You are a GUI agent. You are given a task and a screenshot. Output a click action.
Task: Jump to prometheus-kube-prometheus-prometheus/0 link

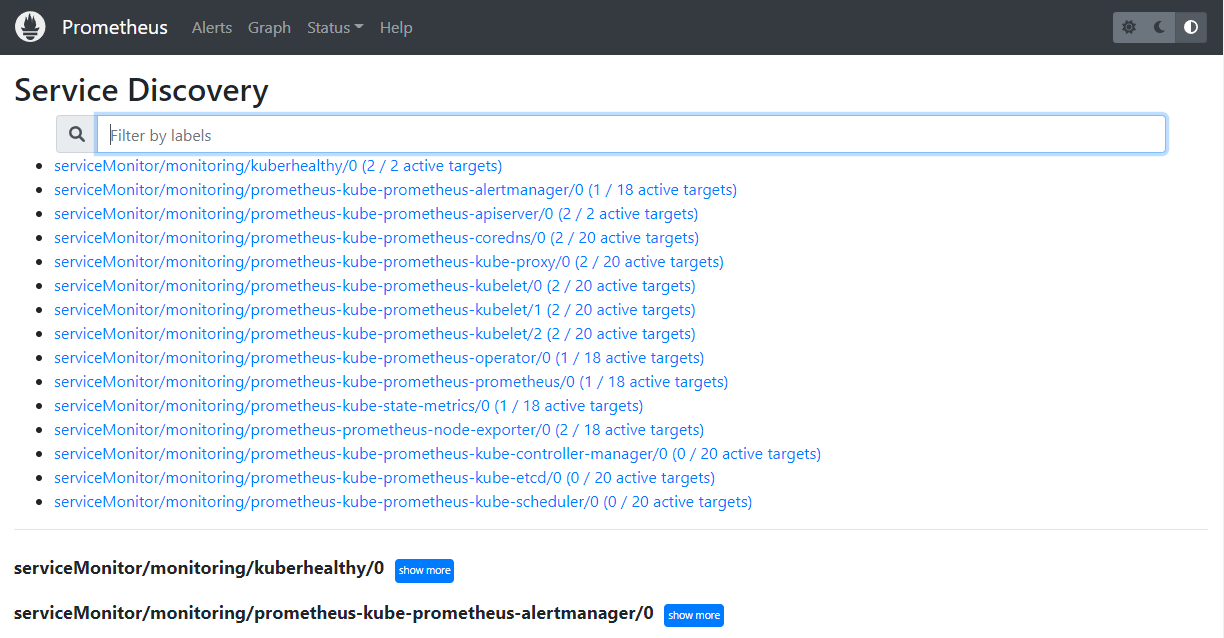(391, 382)
